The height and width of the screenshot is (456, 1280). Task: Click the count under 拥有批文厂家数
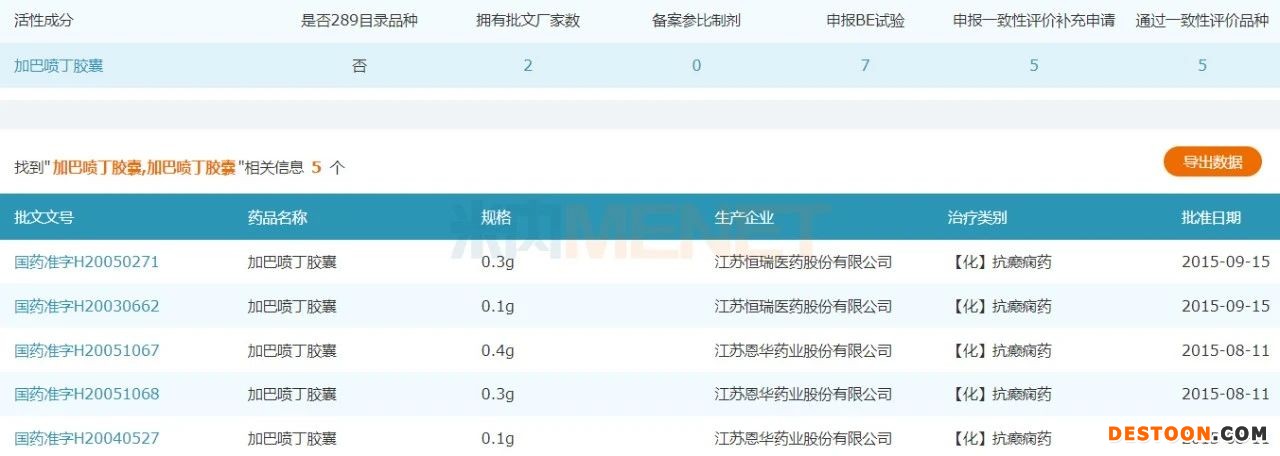click(528, 66)
